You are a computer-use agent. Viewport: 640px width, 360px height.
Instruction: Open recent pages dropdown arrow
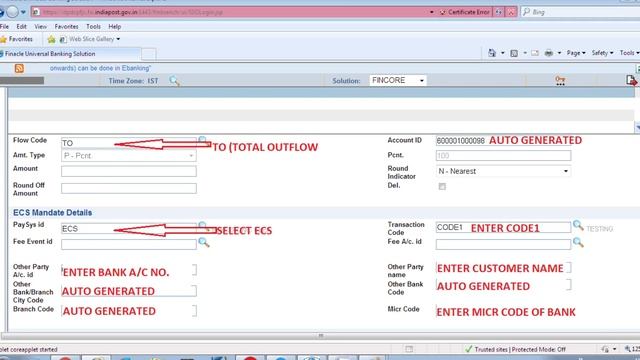click(x=23, y=12)
